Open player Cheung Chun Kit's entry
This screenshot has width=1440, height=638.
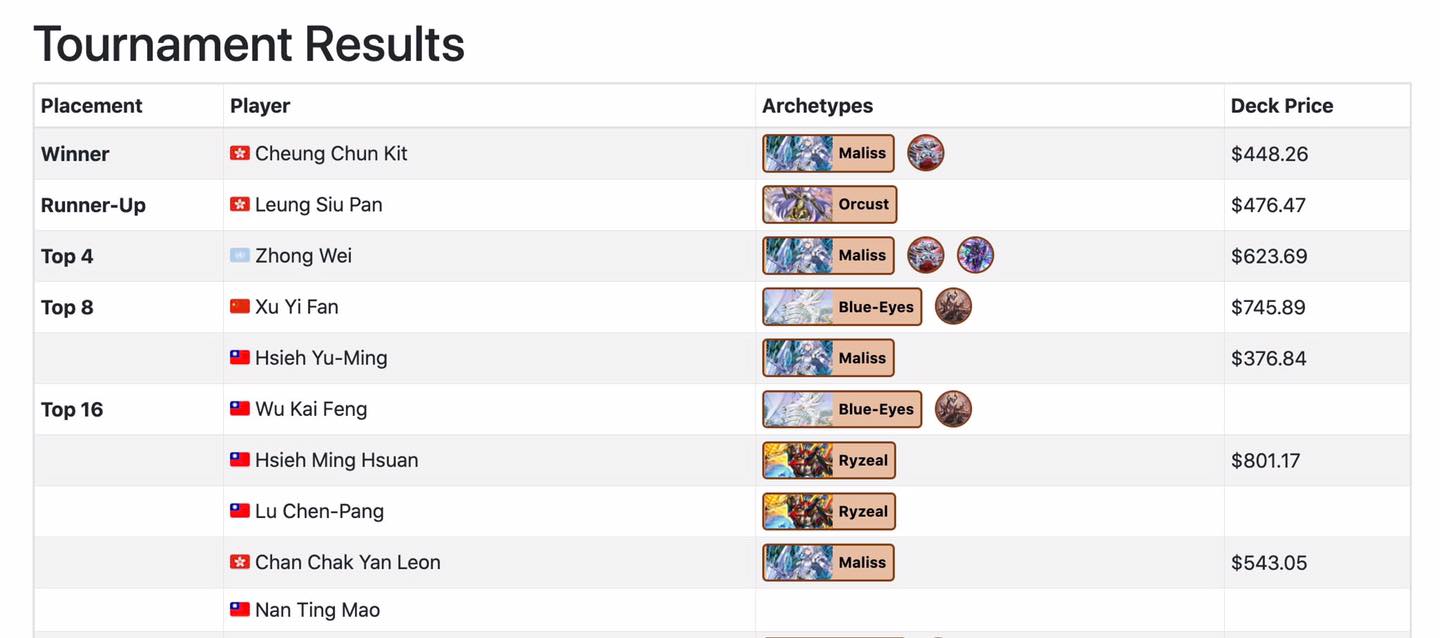click(331, 153)
